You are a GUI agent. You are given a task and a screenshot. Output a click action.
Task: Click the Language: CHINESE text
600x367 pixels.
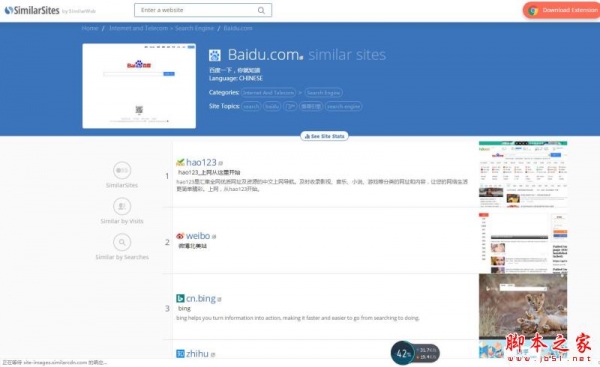(236, 78)
